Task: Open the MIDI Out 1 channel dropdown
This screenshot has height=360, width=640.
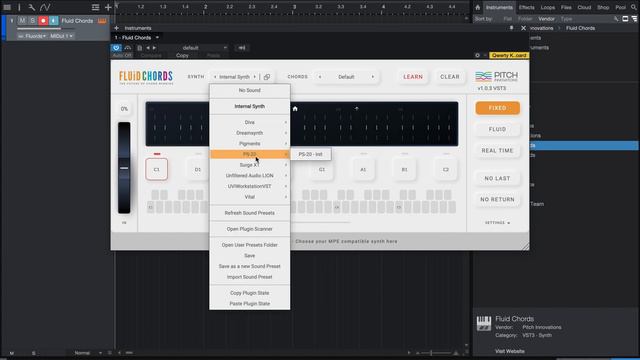Action: tap(61, 36)
